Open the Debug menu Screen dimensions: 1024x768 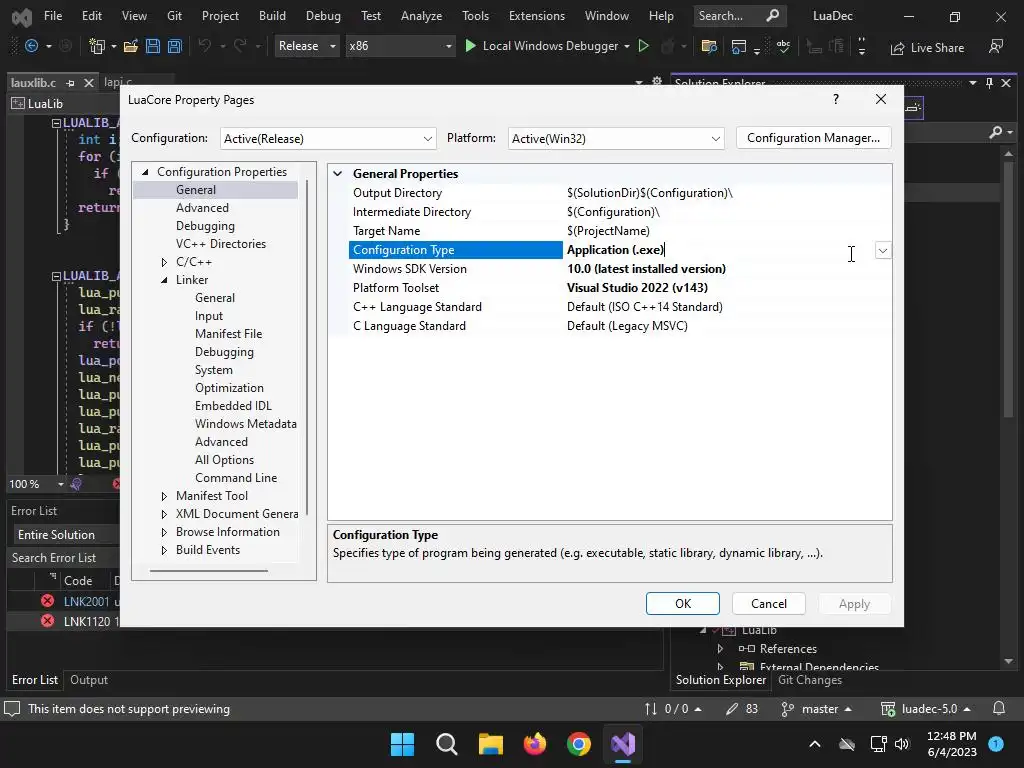pos(323,16)
